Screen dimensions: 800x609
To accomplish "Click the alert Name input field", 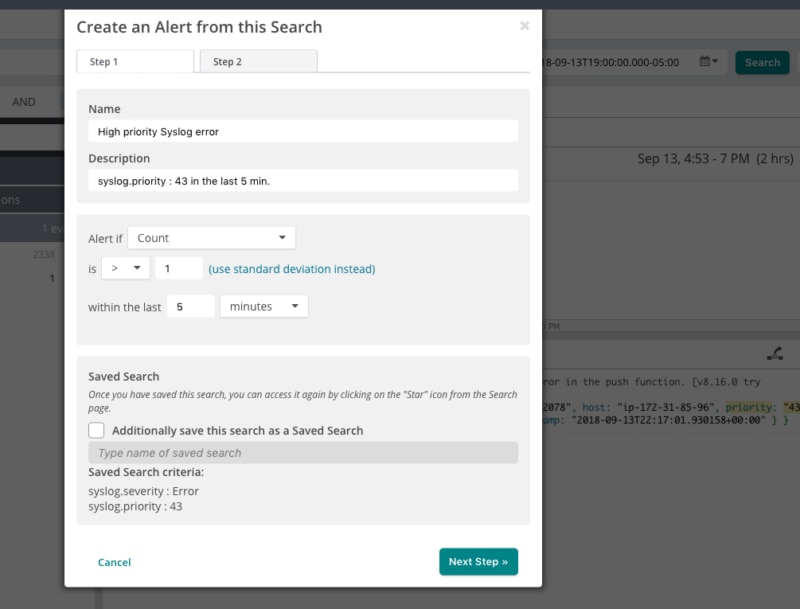I will point(303,131).
